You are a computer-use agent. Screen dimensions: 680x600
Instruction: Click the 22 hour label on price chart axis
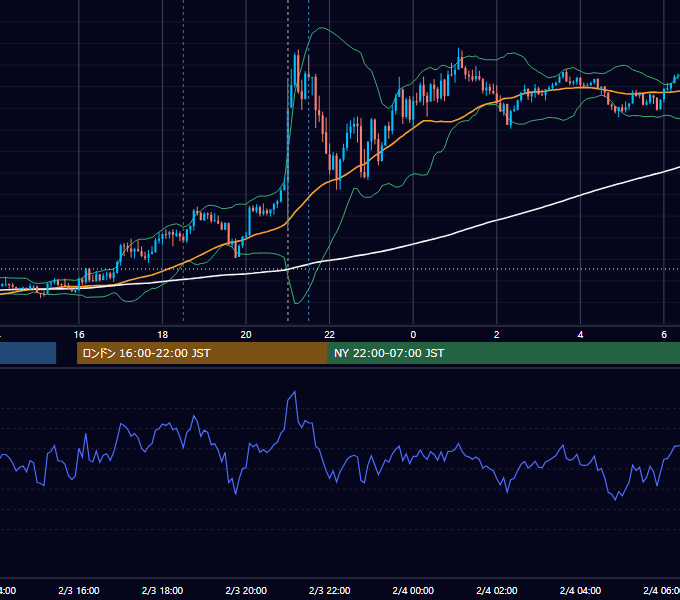click(x=330, y=335)
